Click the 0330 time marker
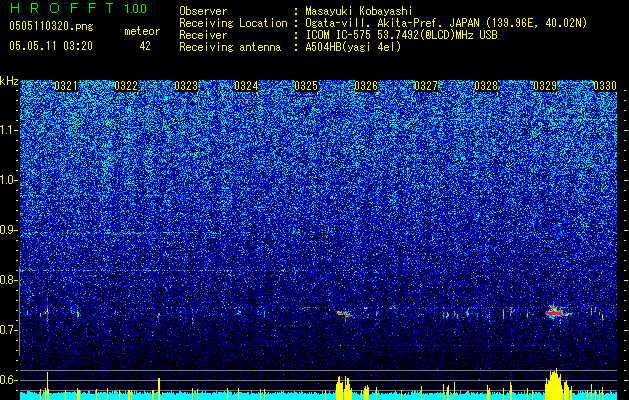 click(605, 86)
